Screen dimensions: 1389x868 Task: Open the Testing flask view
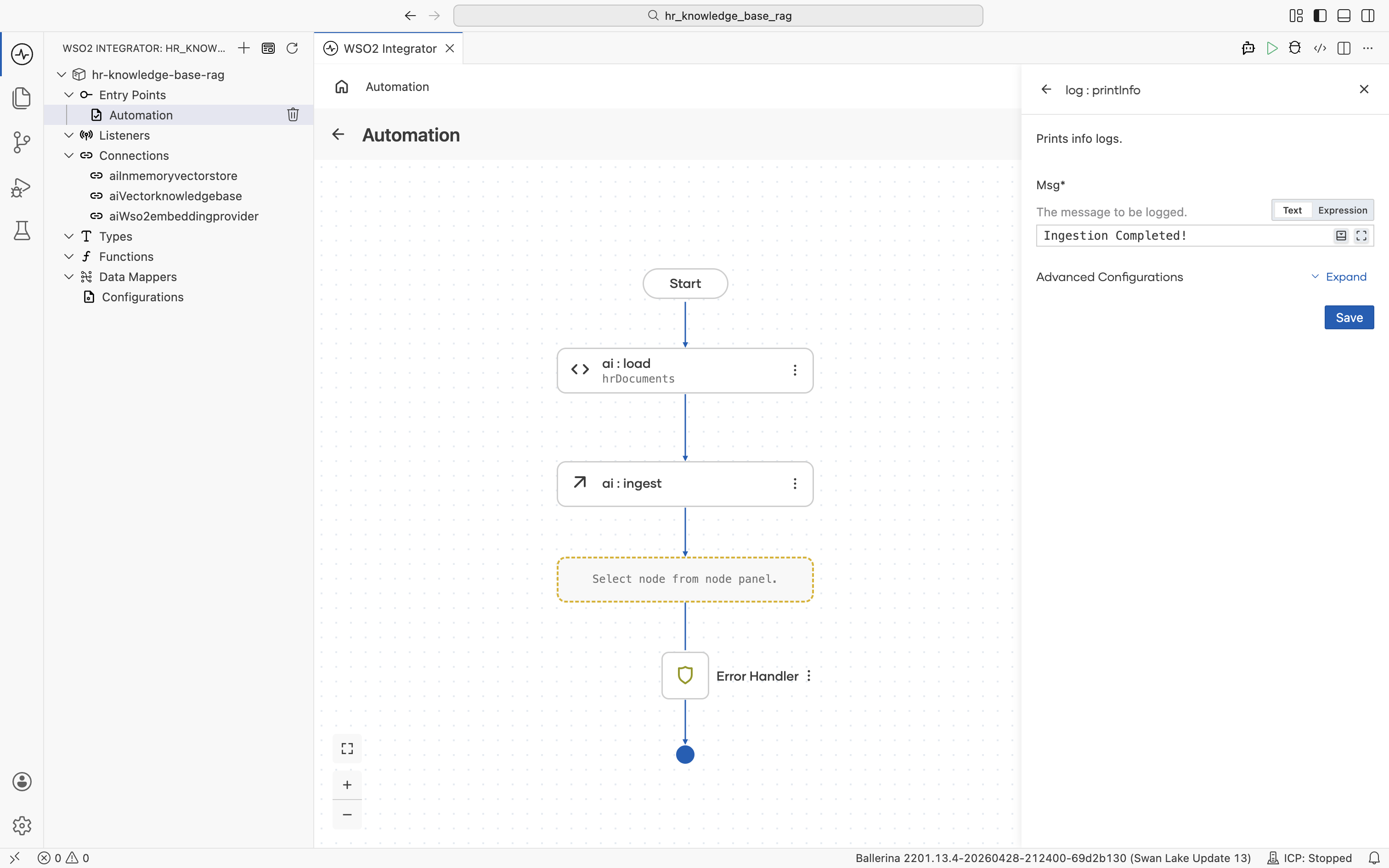(22, 231)
